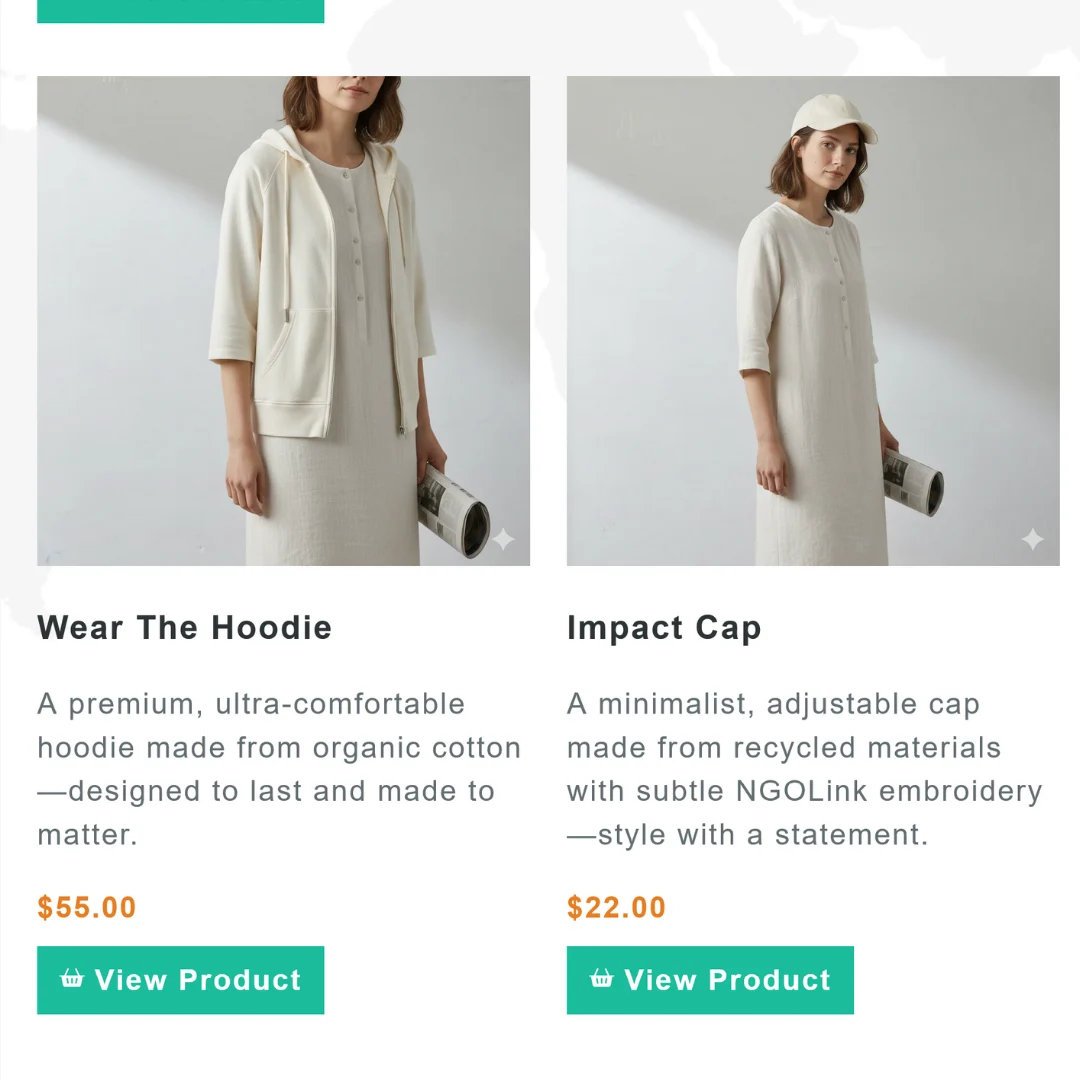Viewport: 1080px width, 1080px height.
Task: Click basket icon on hoodie's View Product button
Action: 72,978
